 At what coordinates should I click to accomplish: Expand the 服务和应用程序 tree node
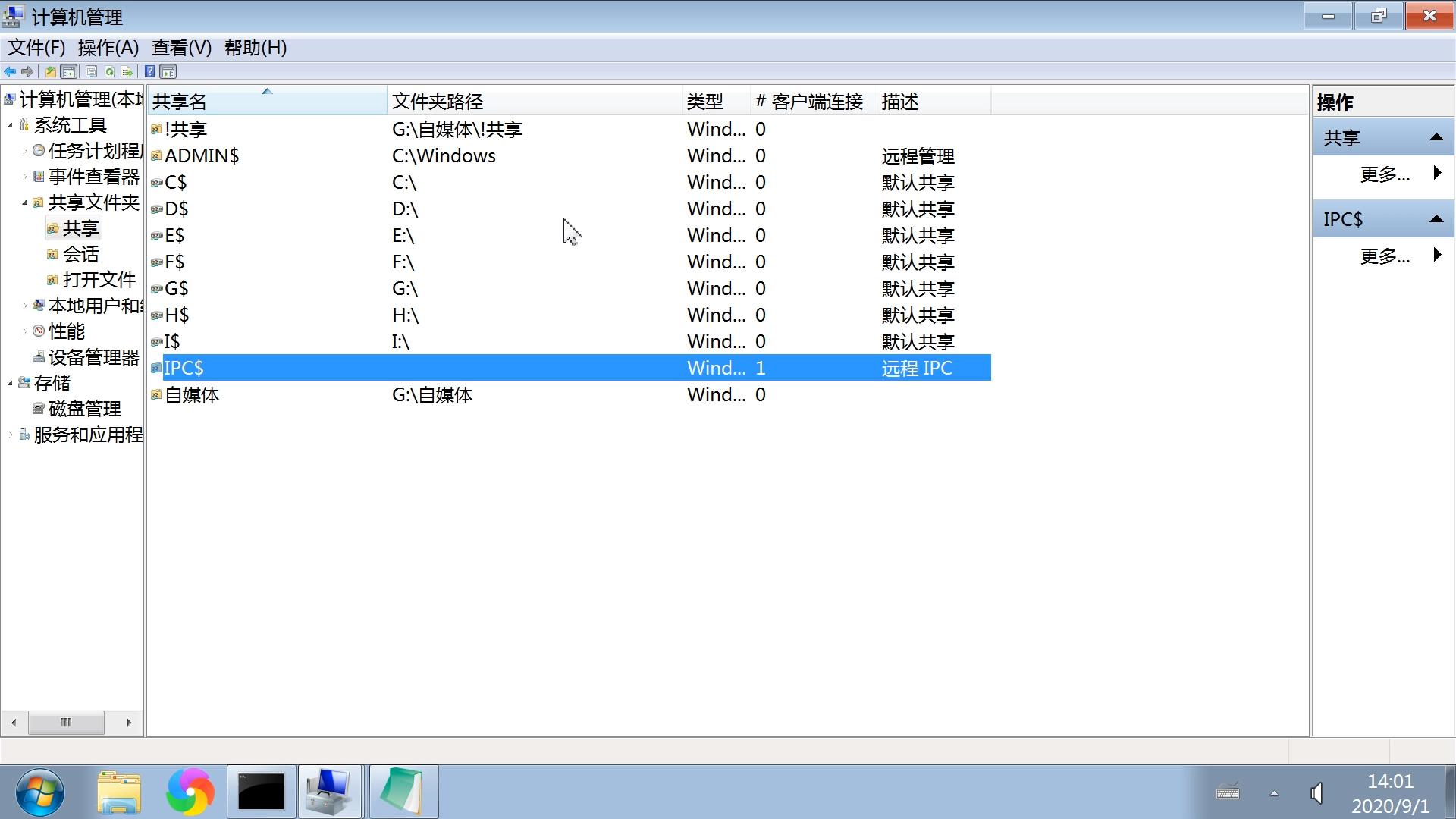[x=11, y=435]
